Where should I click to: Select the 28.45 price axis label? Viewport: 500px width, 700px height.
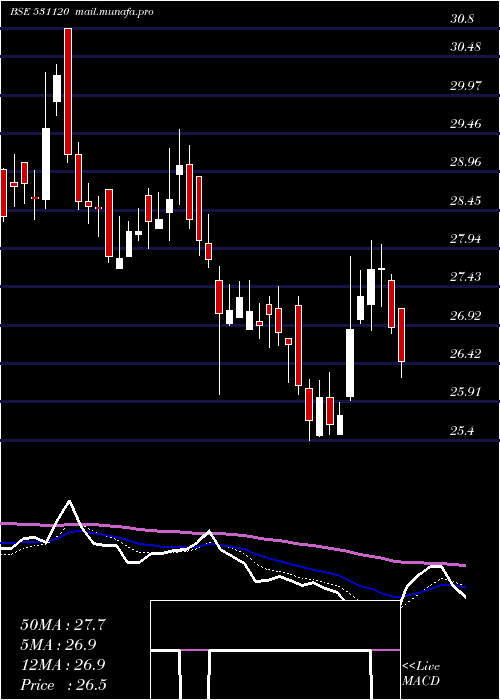(x=466, y=200)
